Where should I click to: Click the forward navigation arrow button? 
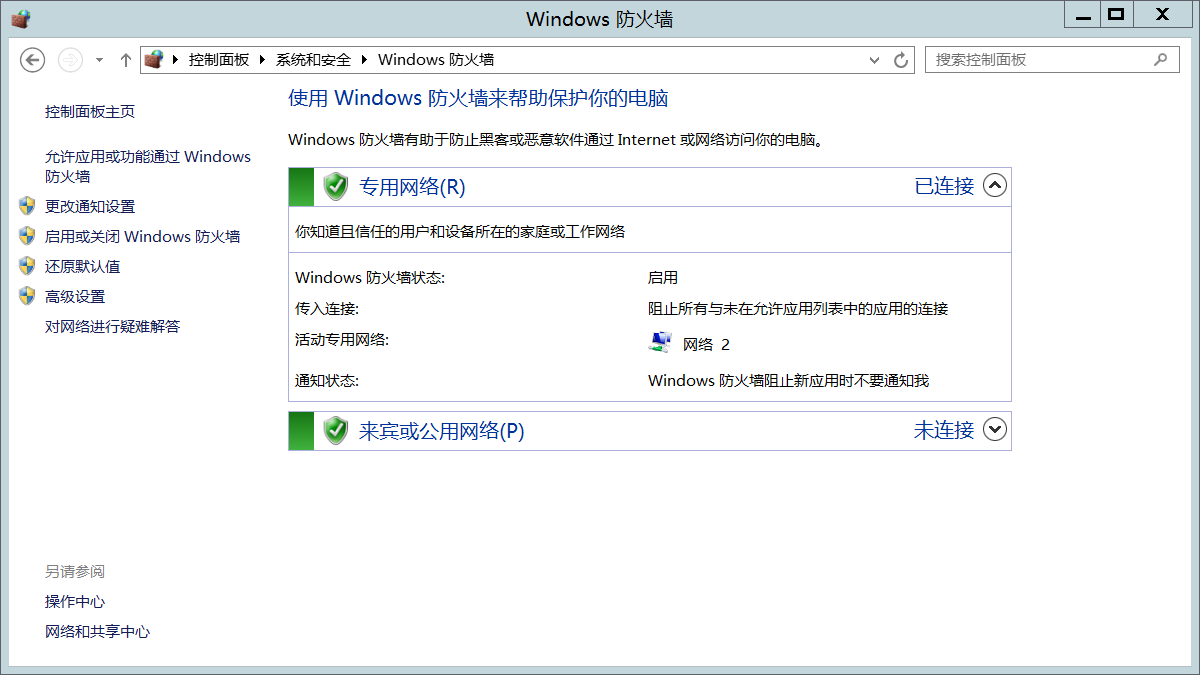coord(70,60)
